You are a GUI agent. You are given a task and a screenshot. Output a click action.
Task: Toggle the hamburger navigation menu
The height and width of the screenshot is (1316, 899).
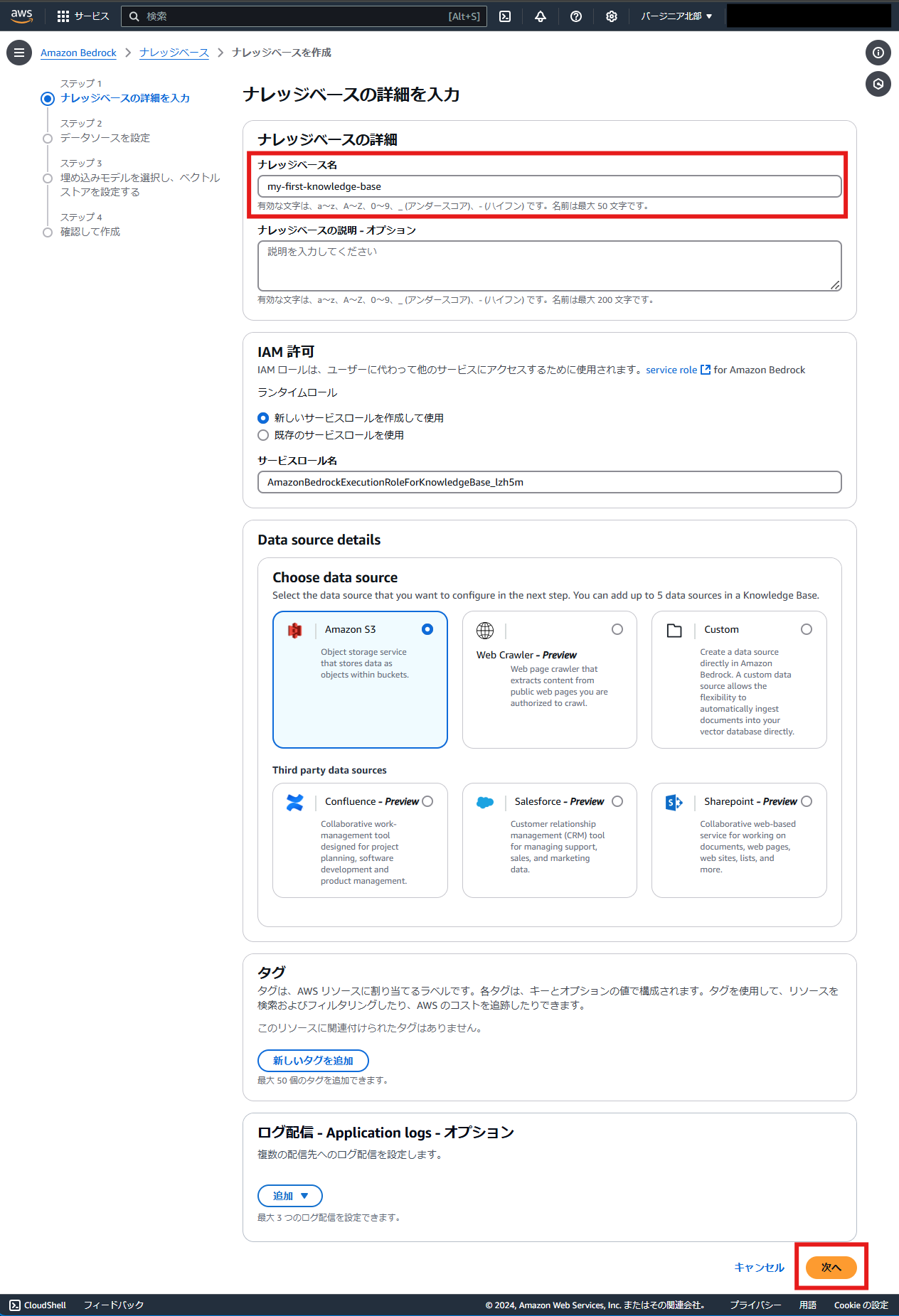point(19,53)
